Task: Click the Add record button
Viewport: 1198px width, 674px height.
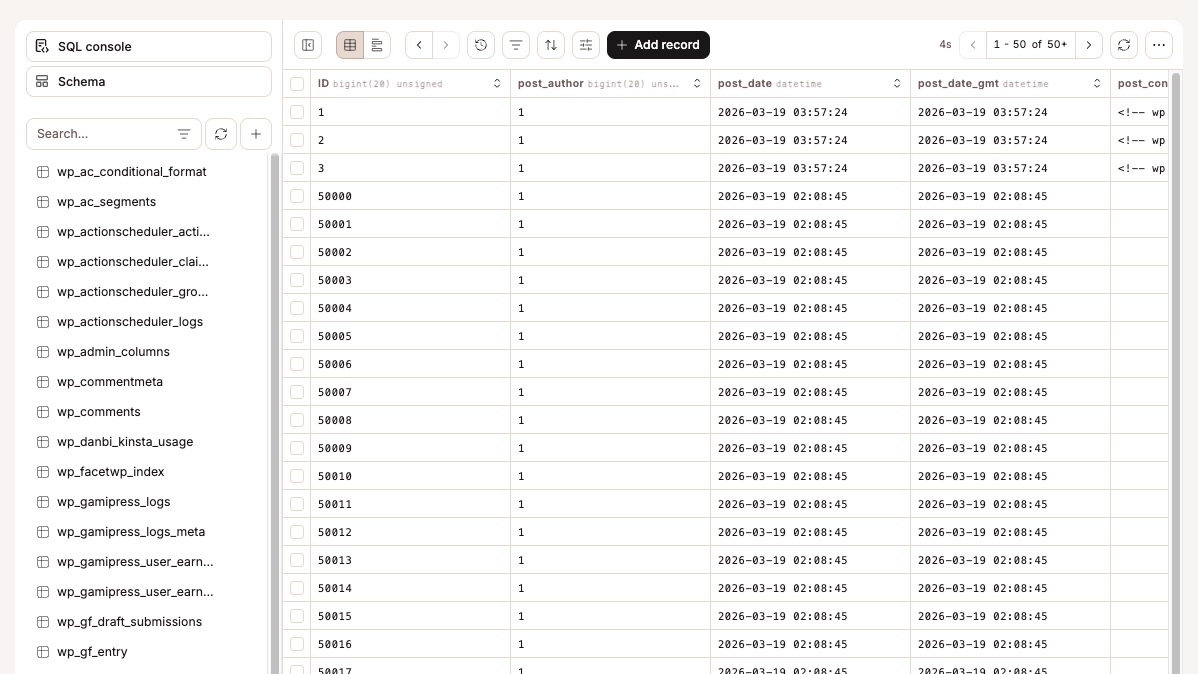Action: click(658, 45)
